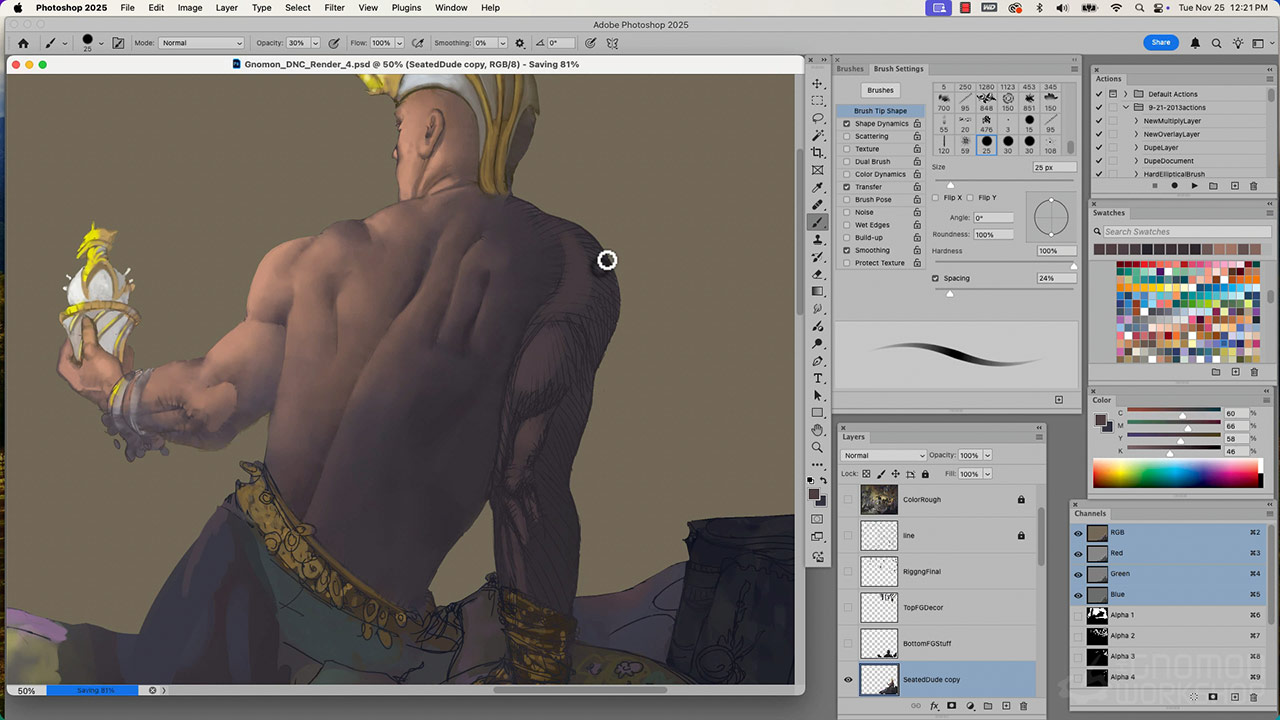This screenshot has width=1280, height=720.
Task: Open symmetry paint butterfly options
Action: click(612, 43)
